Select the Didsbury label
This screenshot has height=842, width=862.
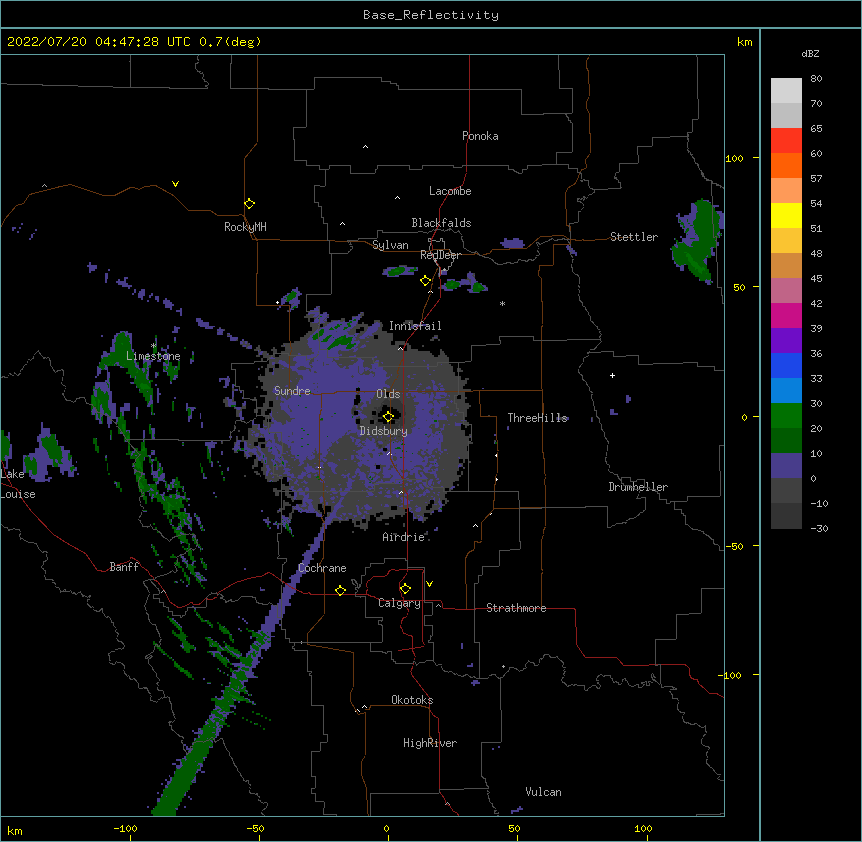pyautogui.click(x=384, y=431)
